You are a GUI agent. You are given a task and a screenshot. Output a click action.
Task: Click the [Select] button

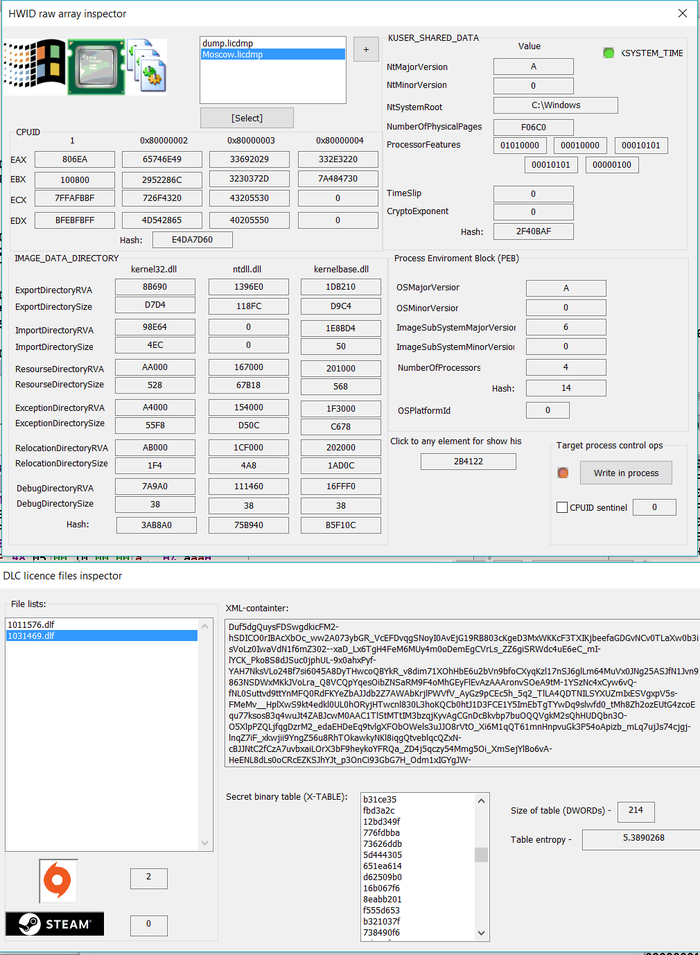click(x=247, y=118)
